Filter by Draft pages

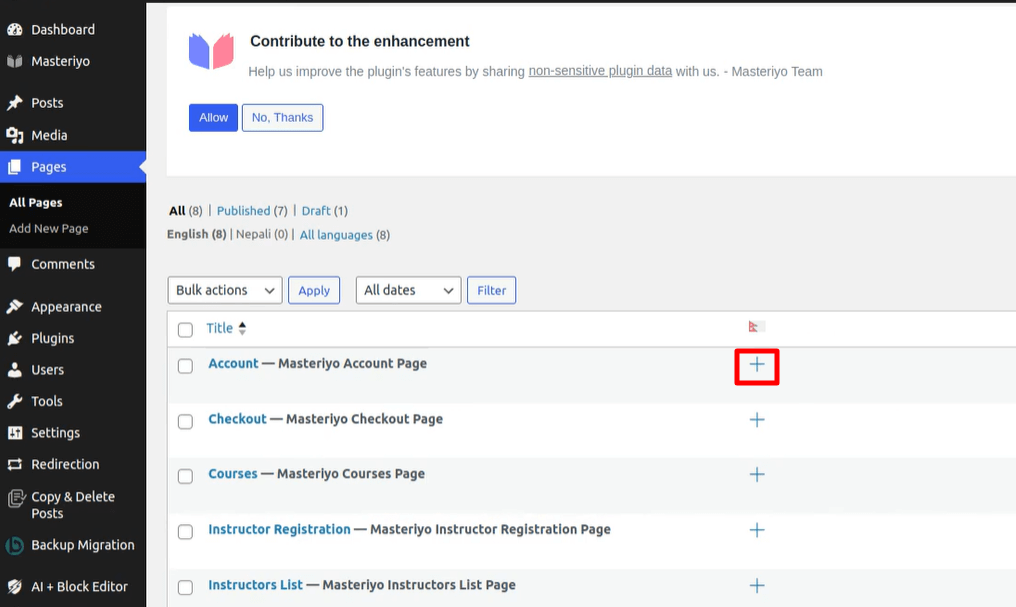(316, 211)
